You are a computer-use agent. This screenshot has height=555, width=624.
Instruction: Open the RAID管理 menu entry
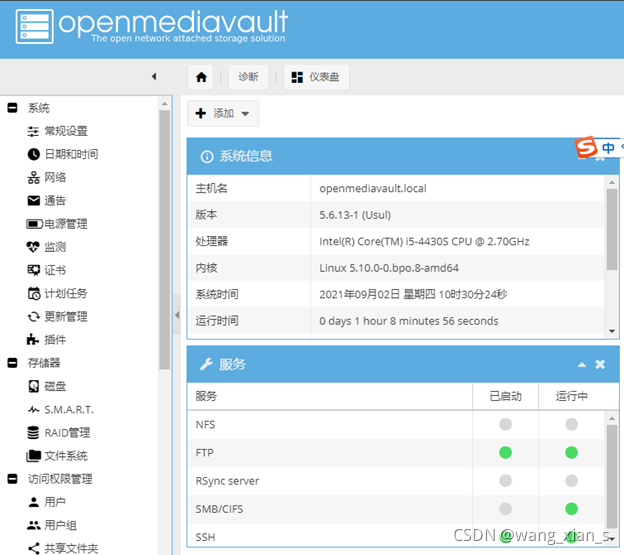[x=67, y=432]
